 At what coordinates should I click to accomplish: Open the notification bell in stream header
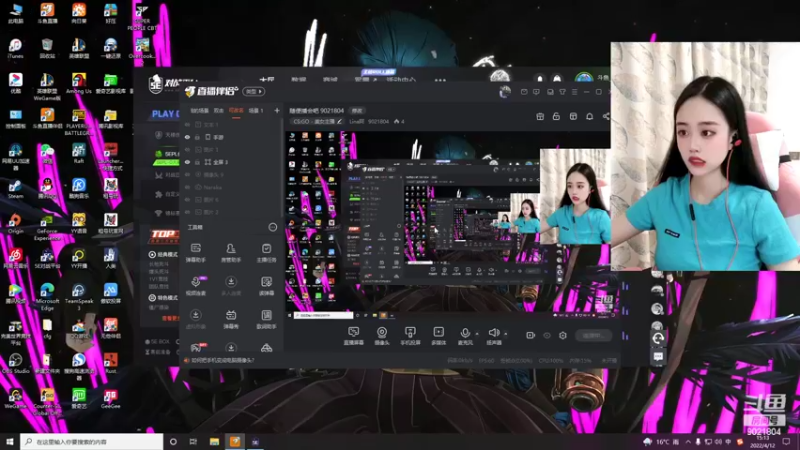coord(589,116)
